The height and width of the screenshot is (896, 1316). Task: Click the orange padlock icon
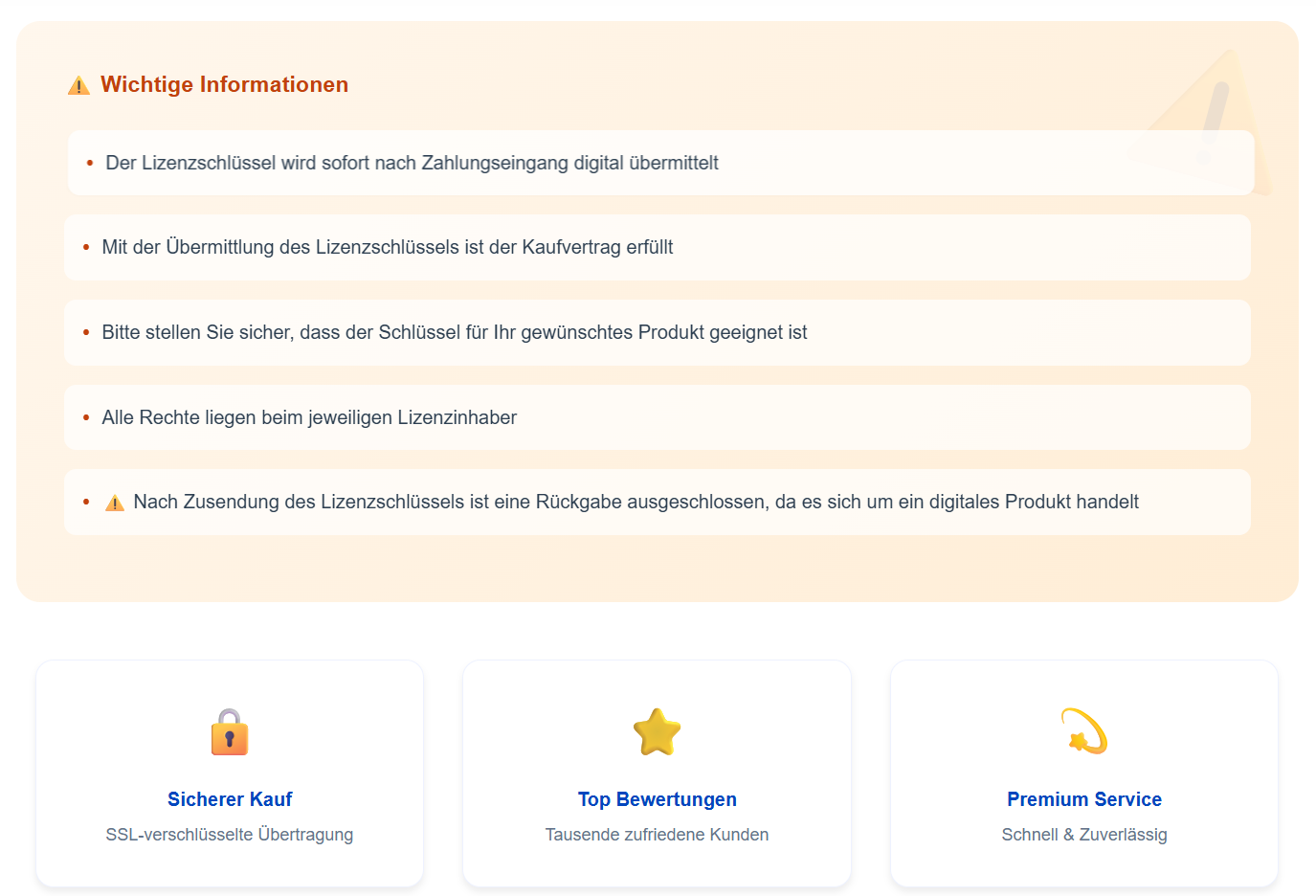coord(230,732)
